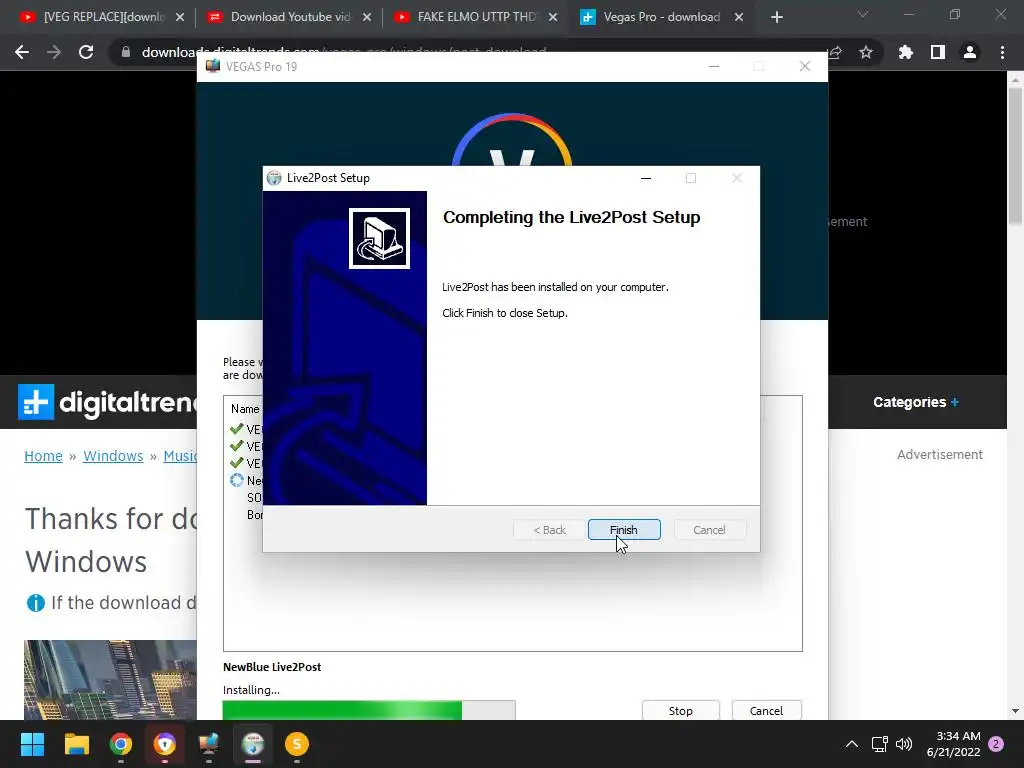Close the FAKE ELMO tab
The height and width of the screenshot is (768, 1024).
coord(553,17)
